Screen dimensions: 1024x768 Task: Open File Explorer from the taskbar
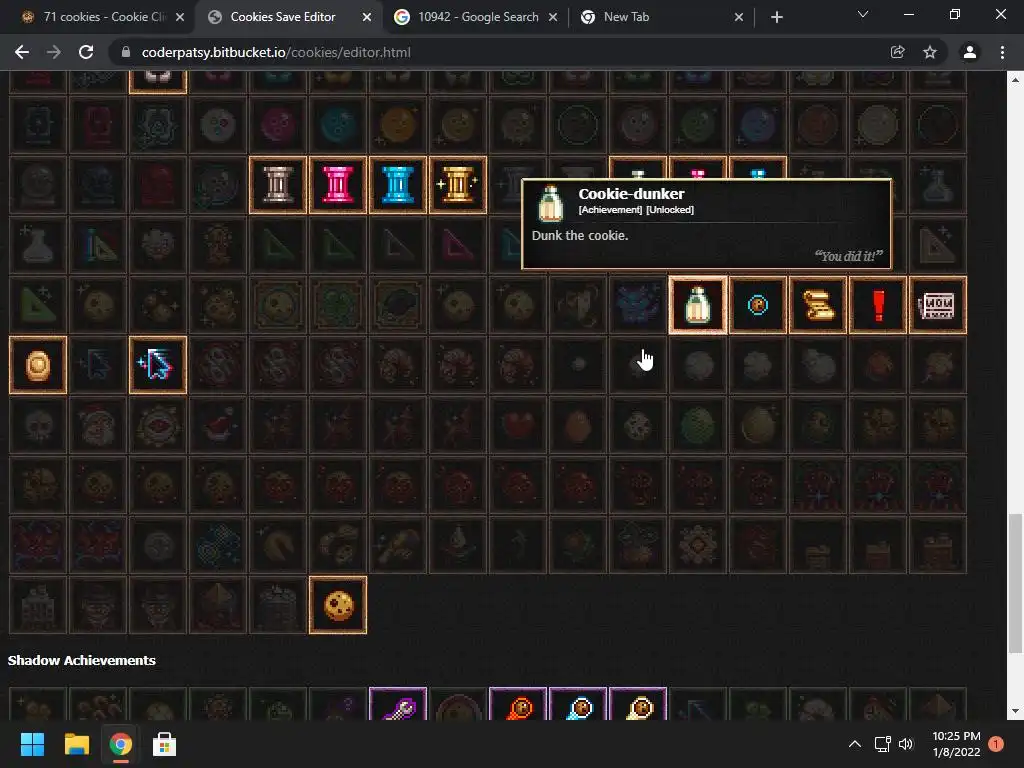pos(76,744)
